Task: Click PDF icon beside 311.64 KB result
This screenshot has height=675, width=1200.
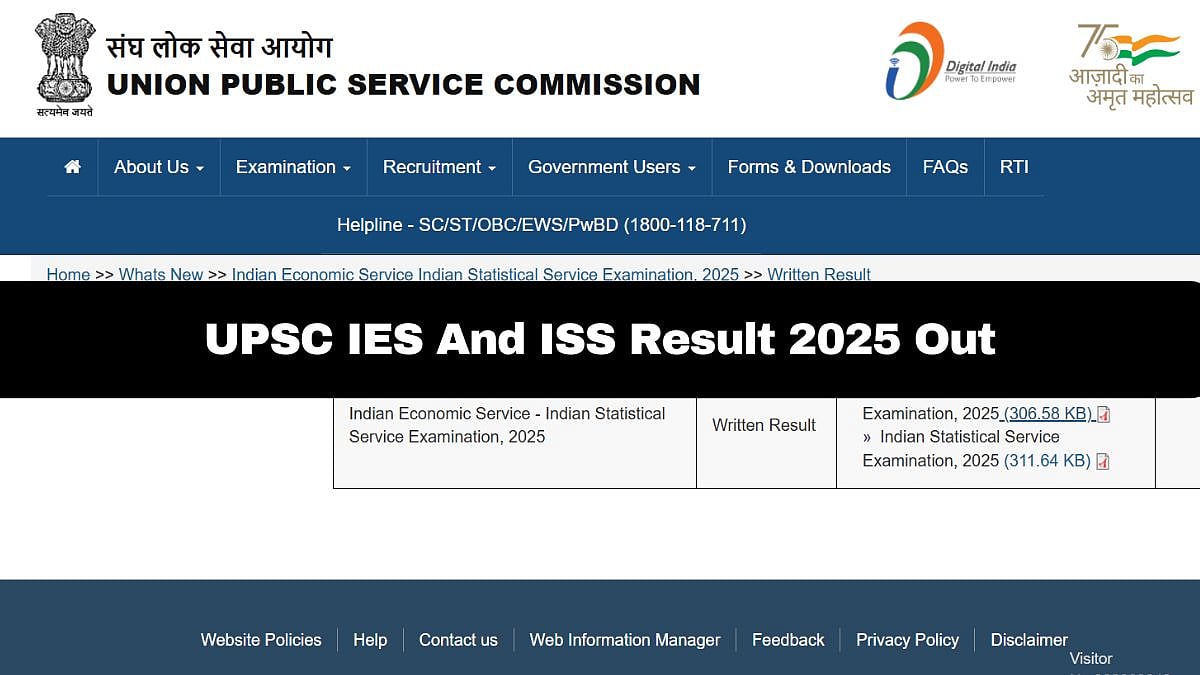Action: click(x=1103, y=461)
